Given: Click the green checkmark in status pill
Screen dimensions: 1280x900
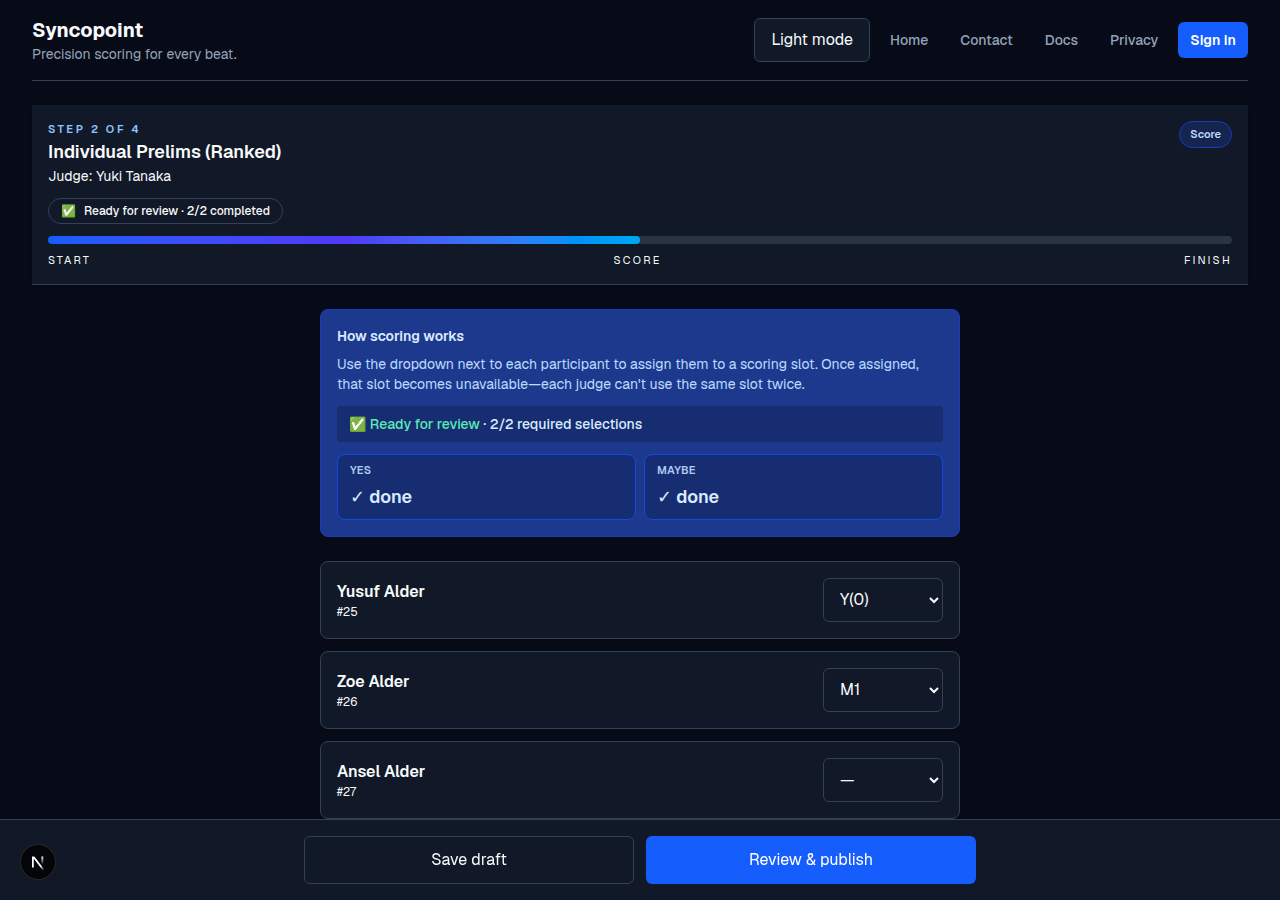Looking at the screenshot, I should 68,211.
